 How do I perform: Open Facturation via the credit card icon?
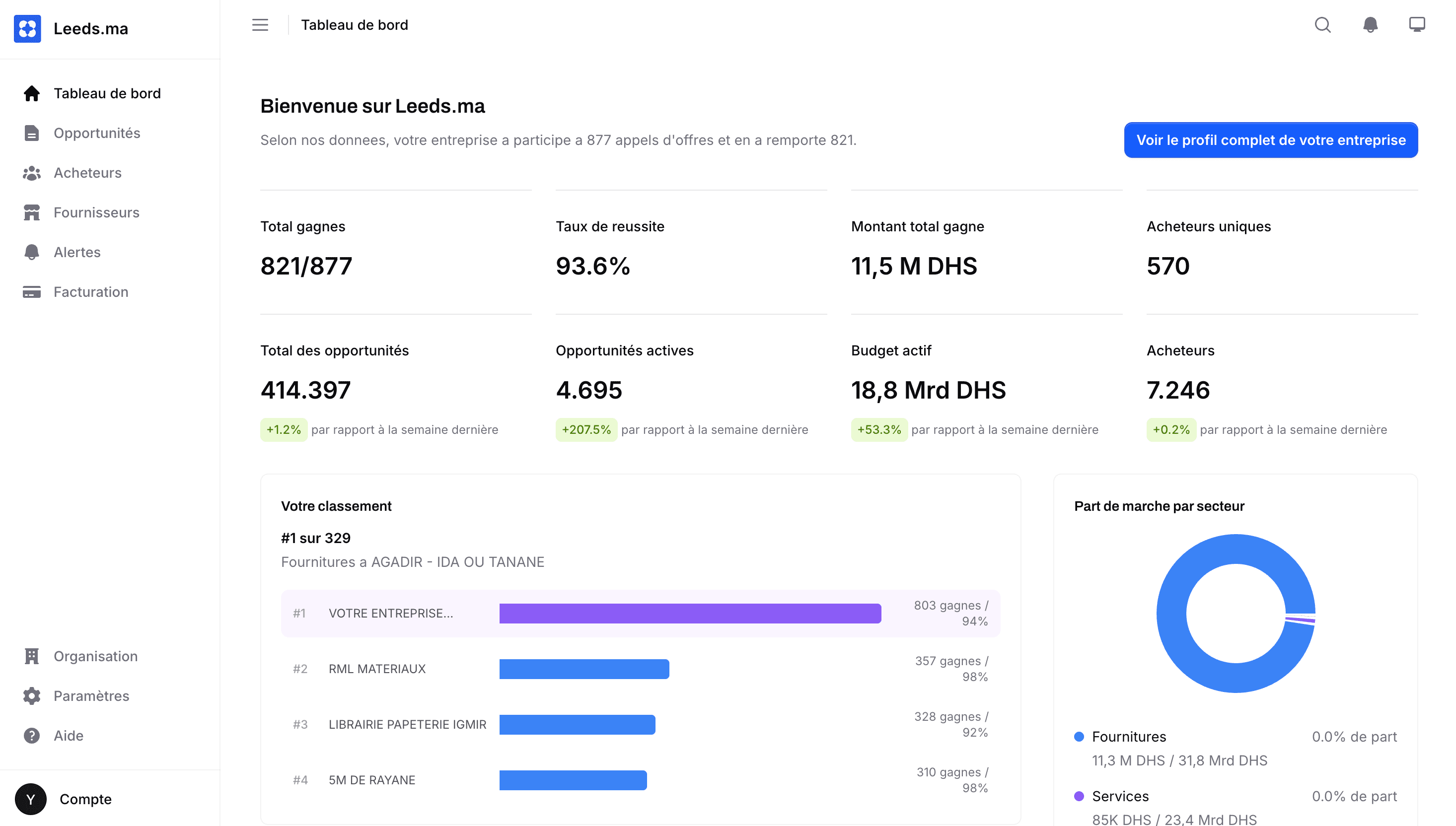(x=32, y=291)
